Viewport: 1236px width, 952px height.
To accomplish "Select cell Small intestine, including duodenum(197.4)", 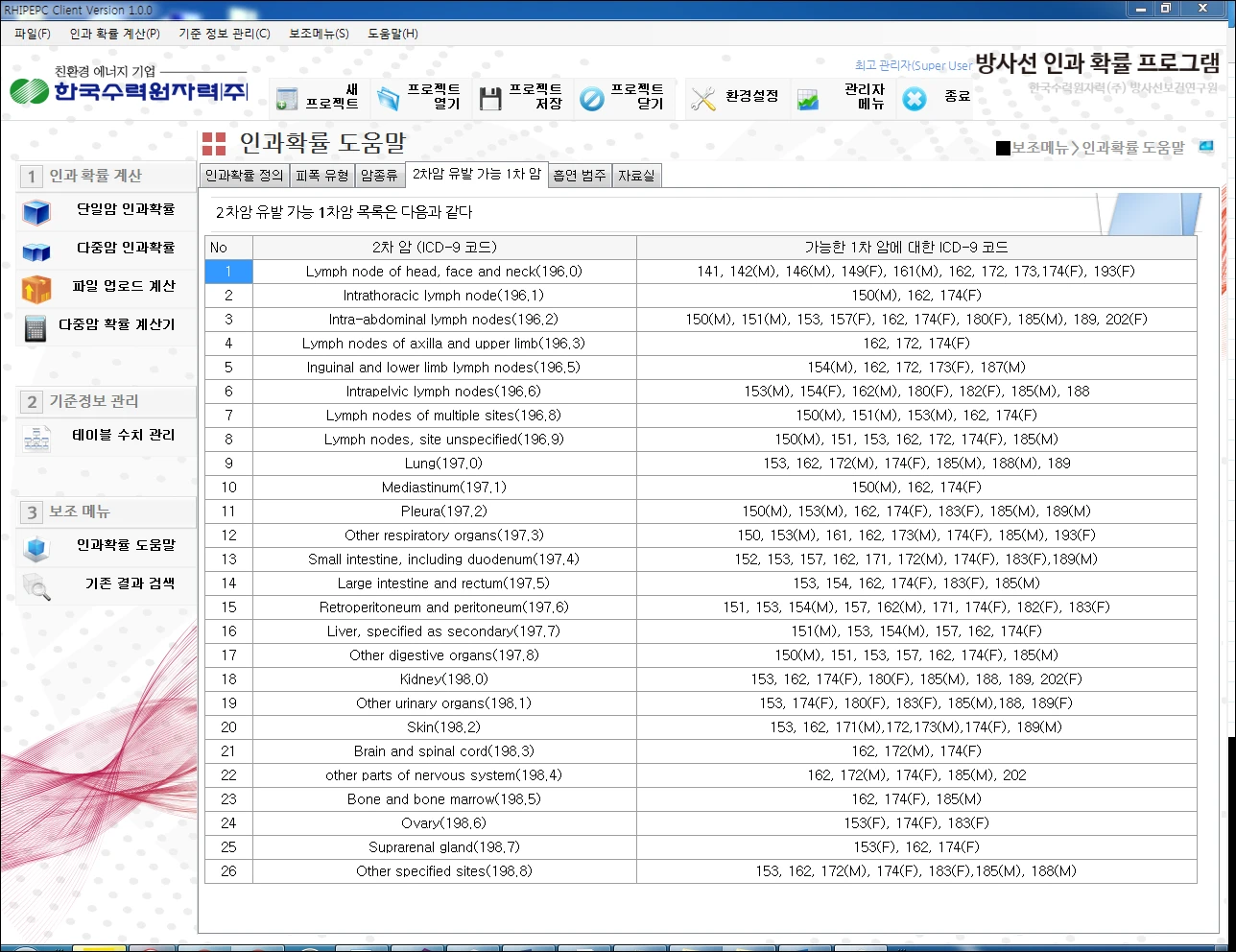I will pyautogui.click(x=444, y=559).
